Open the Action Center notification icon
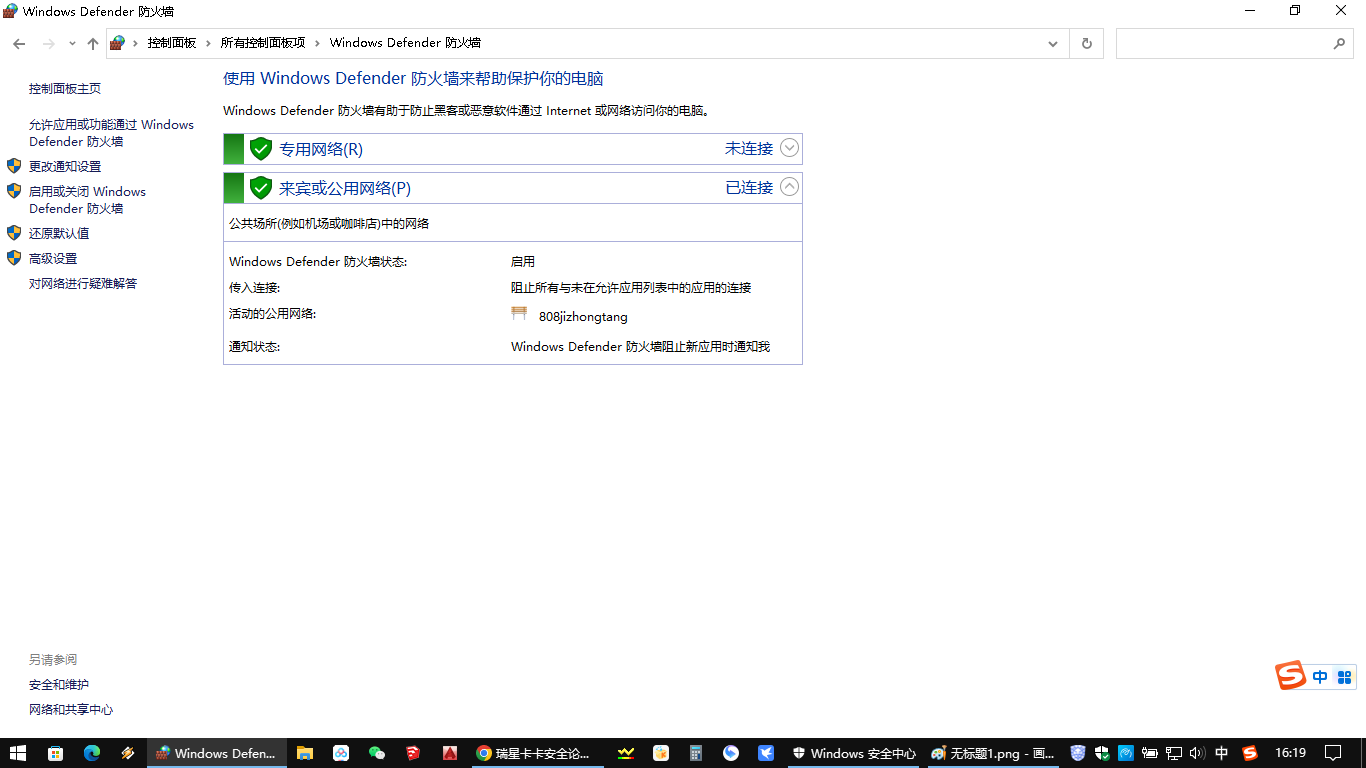Viewport: 1366px width, 768px height. pos(1333,753)
